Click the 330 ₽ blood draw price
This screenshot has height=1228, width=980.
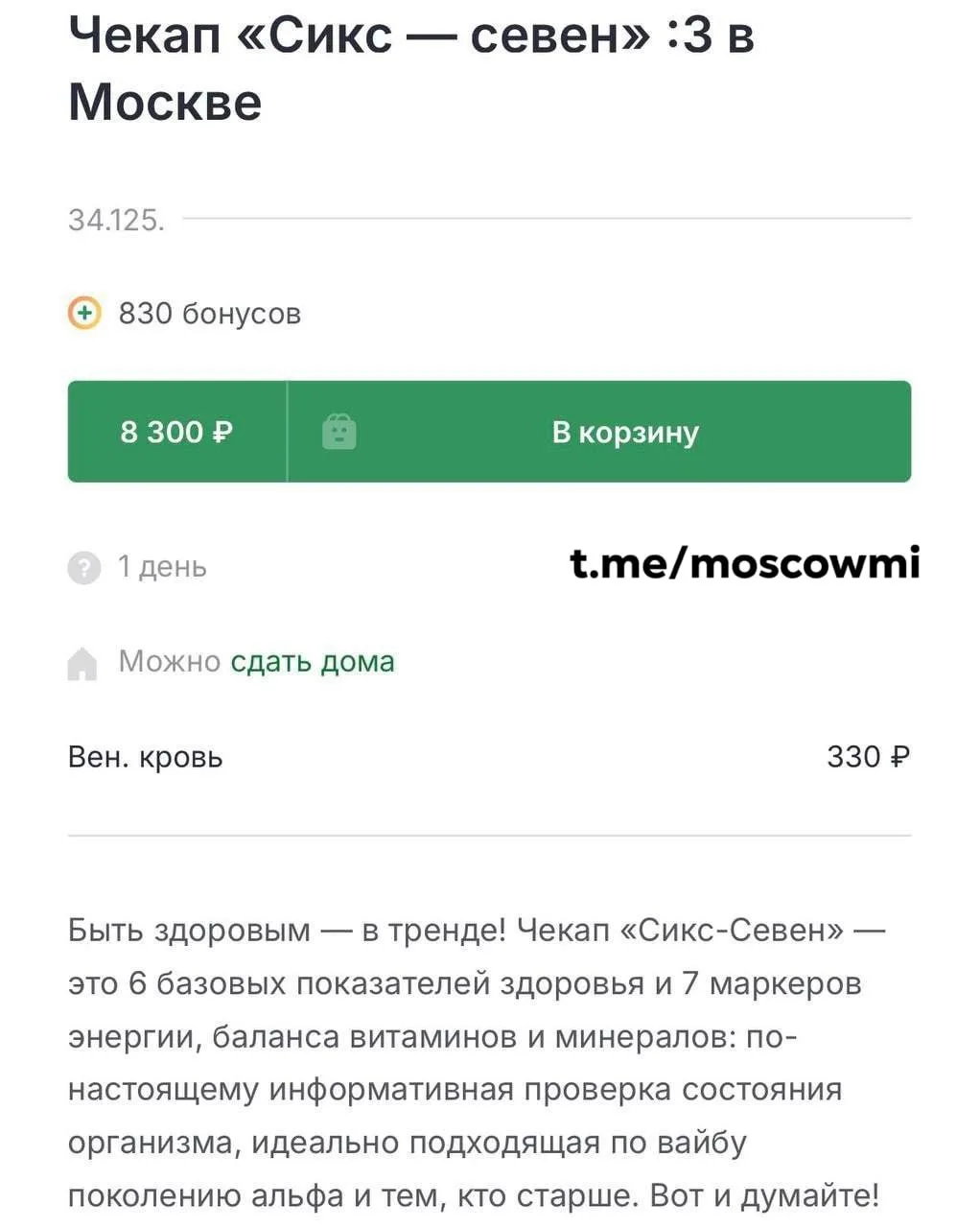[869, 757]
